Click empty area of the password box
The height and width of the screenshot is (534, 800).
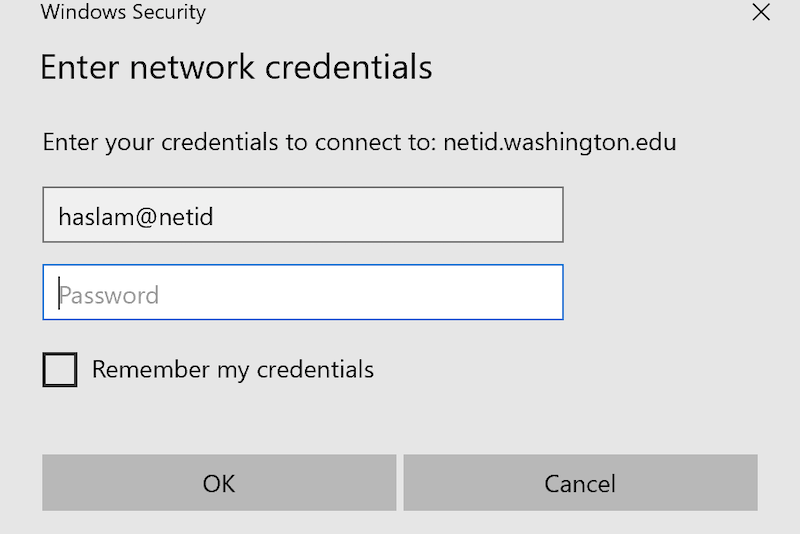[x=362, y=292]
